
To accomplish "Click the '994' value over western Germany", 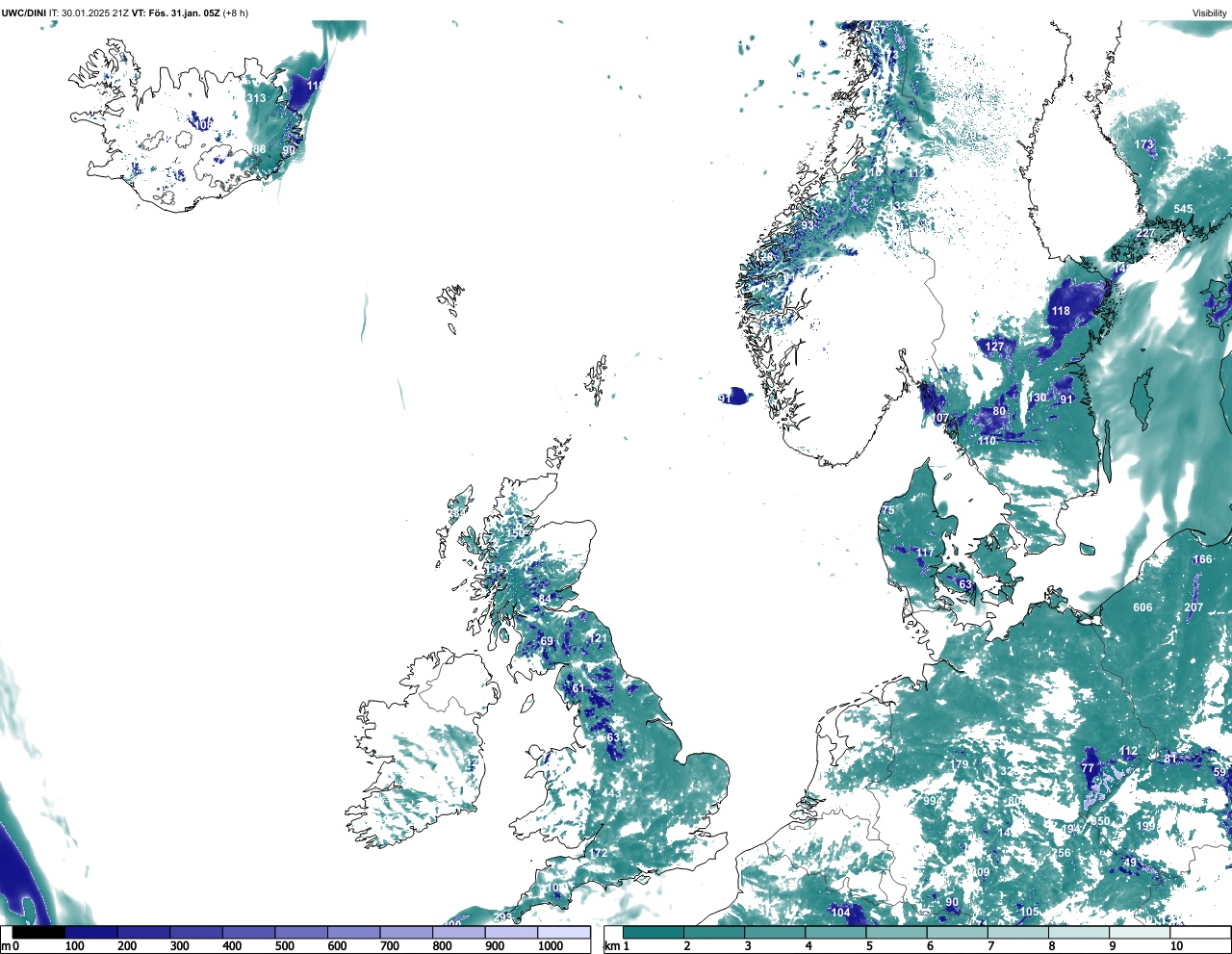I will tap(932, 801).
